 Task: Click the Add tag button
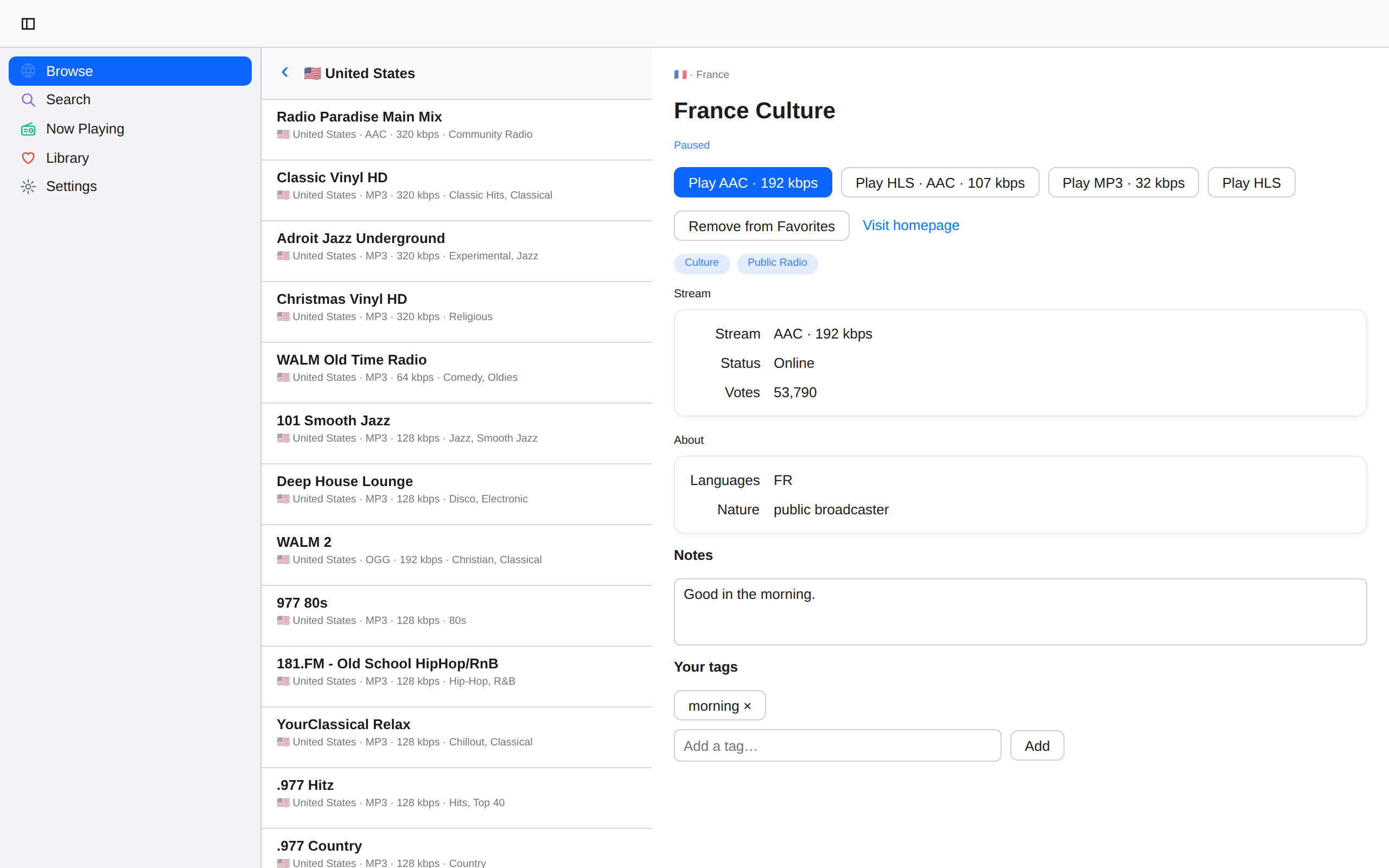point(1037,746)
